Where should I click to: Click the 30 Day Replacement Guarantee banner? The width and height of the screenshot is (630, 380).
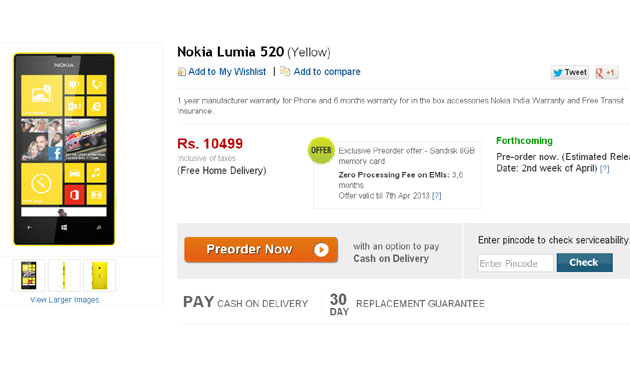pyautogui.click(x=407, y=304)
